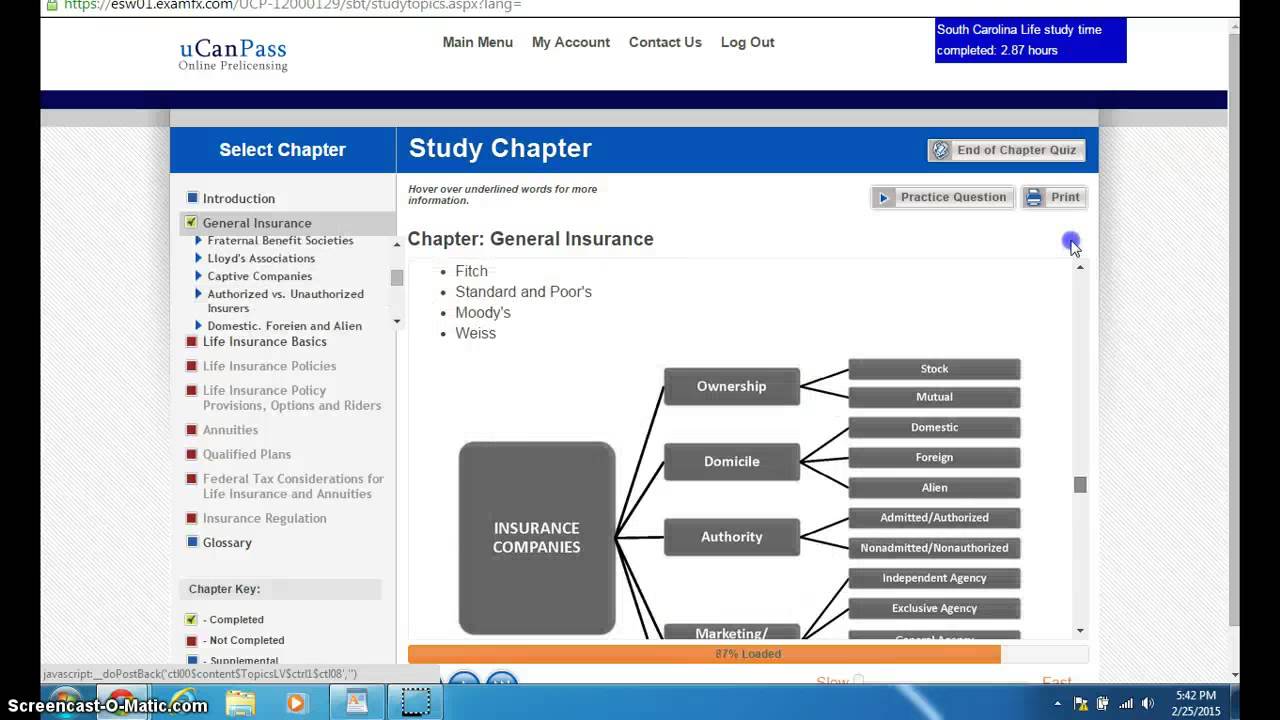Open the Annuities chapter
The width and height of the screenshot is (1280, 720).
click(230, 430)
